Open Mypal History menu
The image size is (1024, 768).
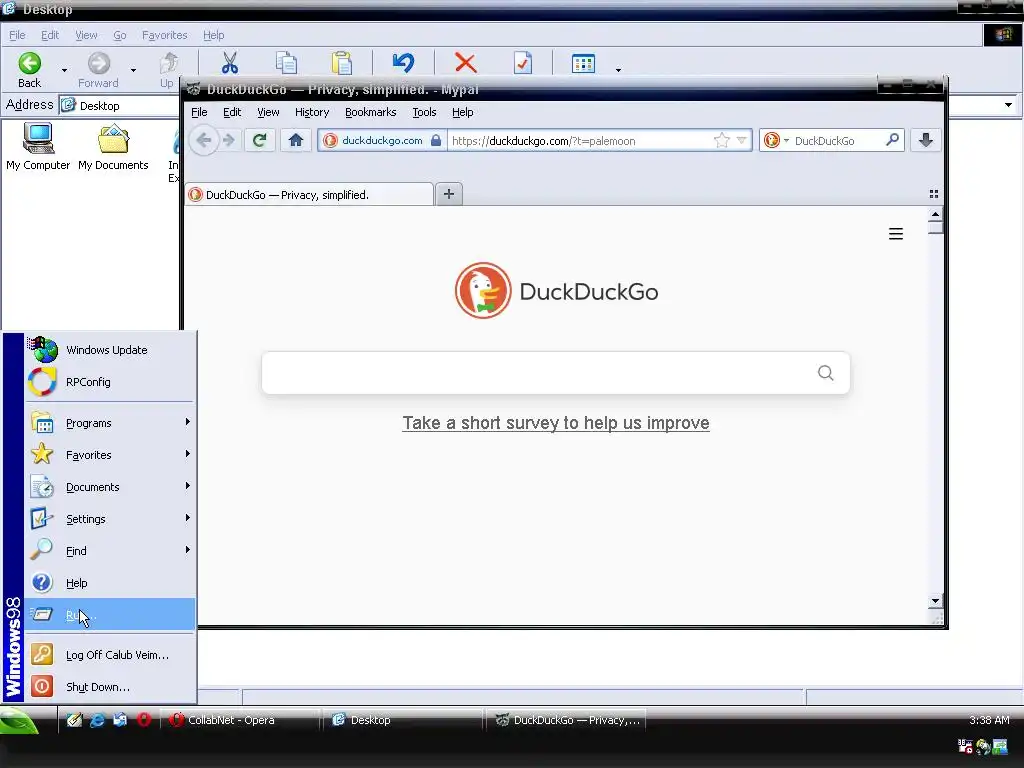click(312, 112)
